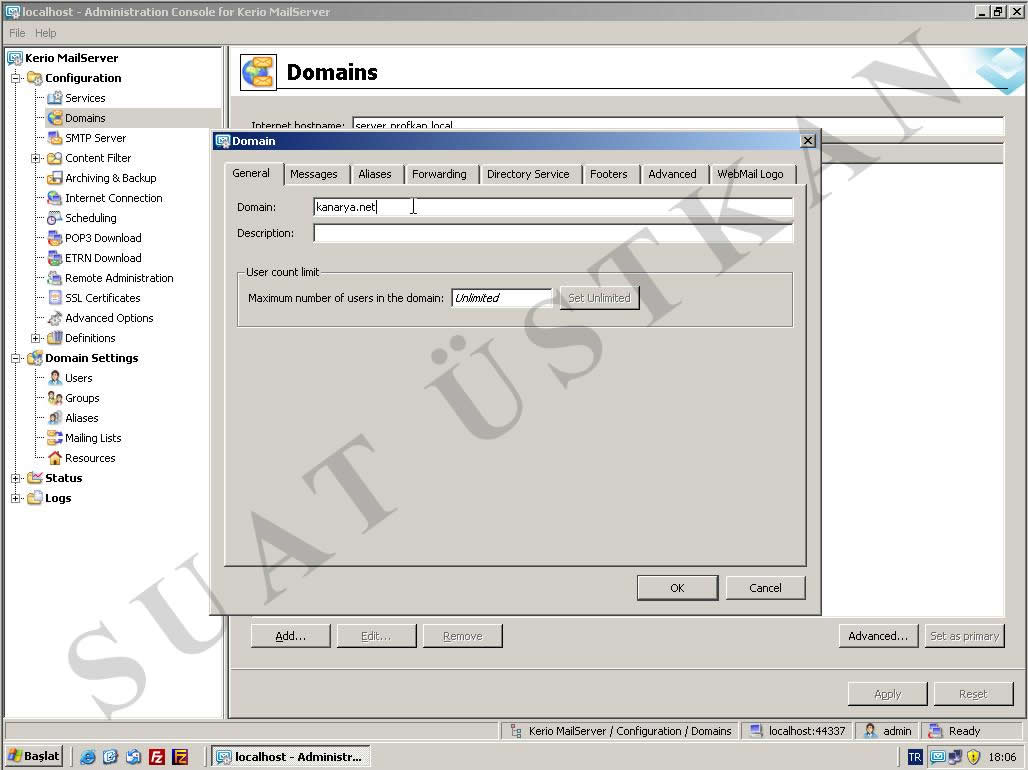Expand the Content Filter node
This screenshot has height=770, width=1028.
pyautogui.click(x=35, y=158)
